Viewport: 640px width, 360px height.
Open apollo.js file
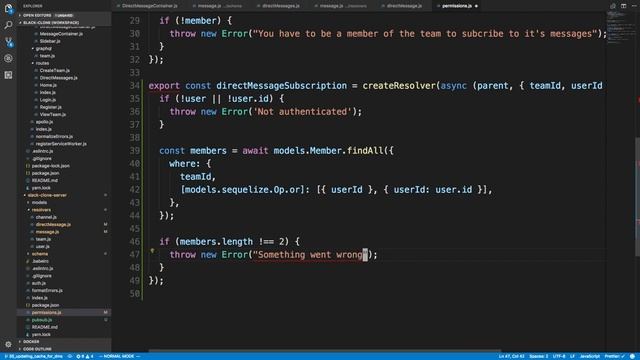44,122
